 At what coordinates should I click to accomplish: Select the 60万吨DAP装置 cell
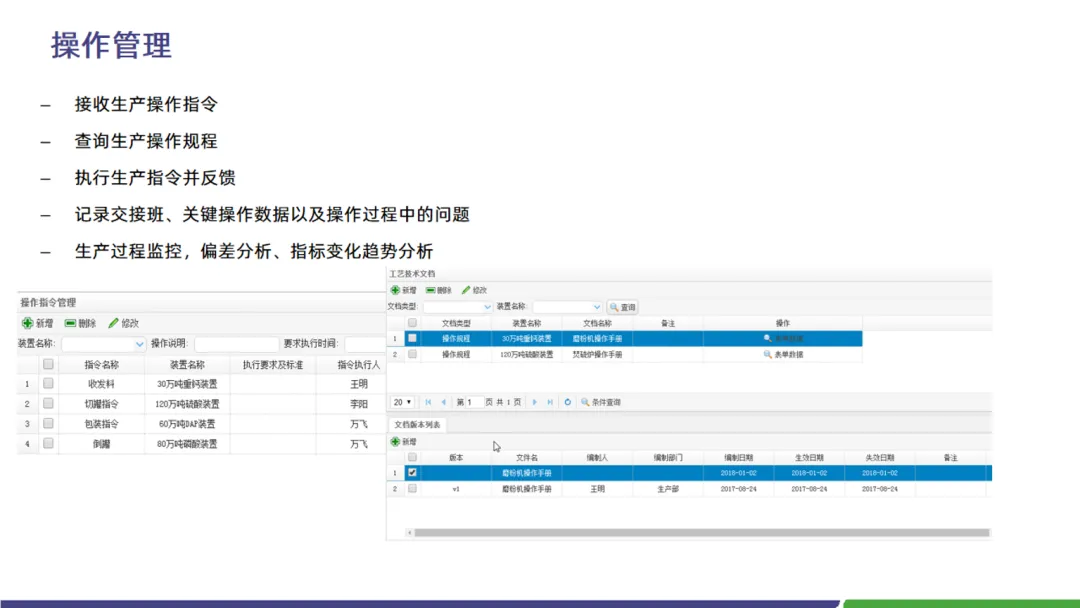(187, 424)
